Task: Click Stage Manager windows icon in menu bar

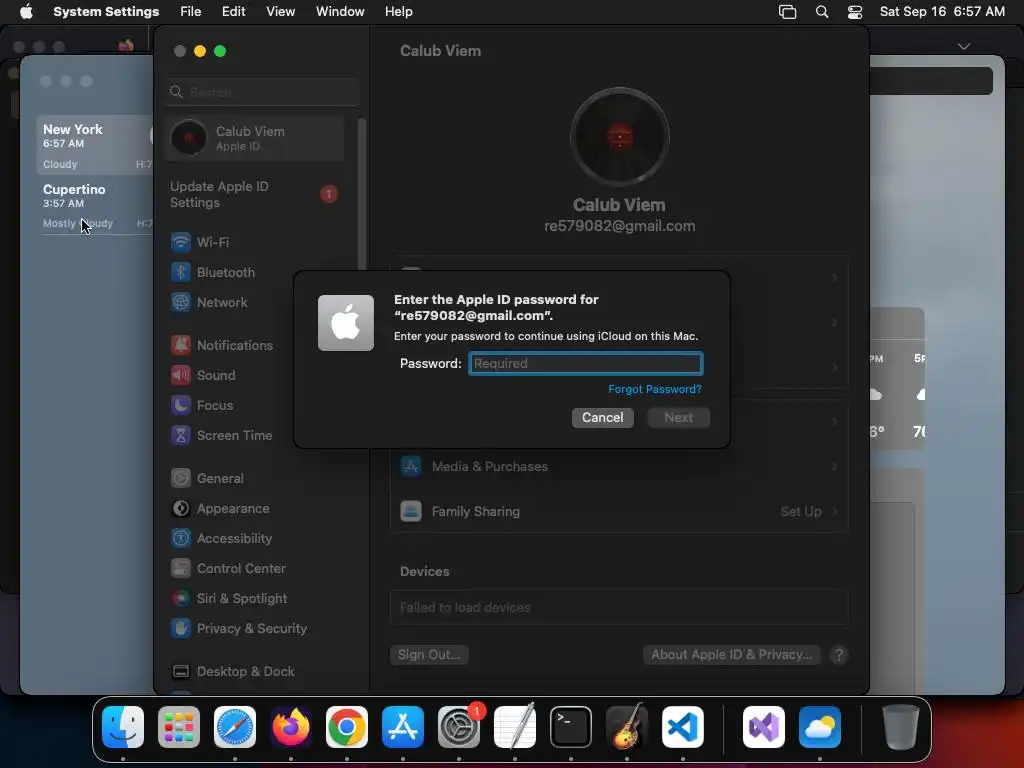Action: coord(788,12)
